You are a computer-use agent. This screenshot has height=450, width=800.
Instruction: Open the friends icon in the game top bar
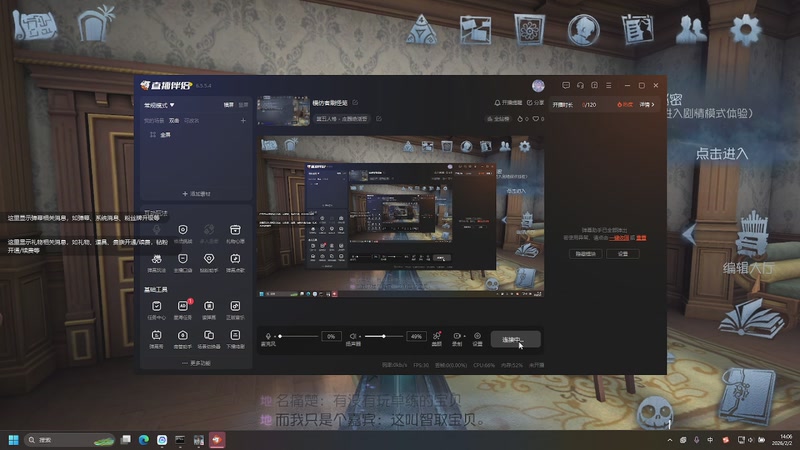[691, 29]
